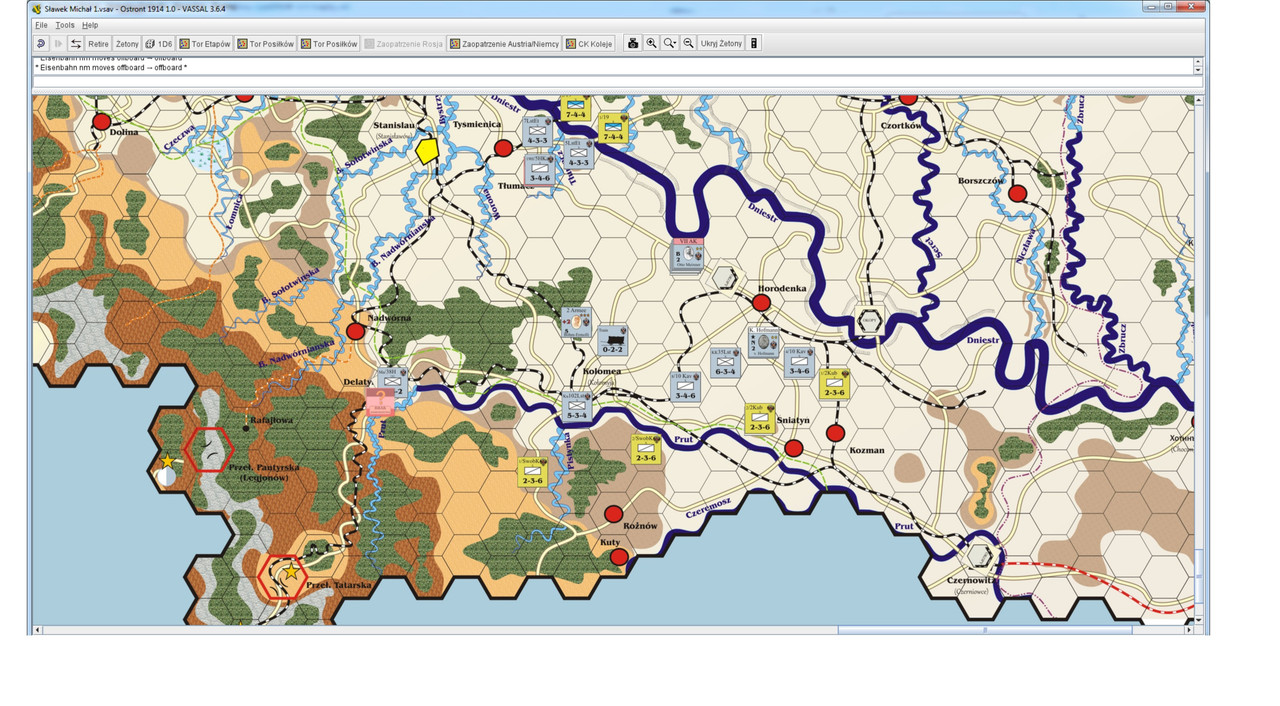
Task: Click the Zetony pieces button
Action: (127, 44)
